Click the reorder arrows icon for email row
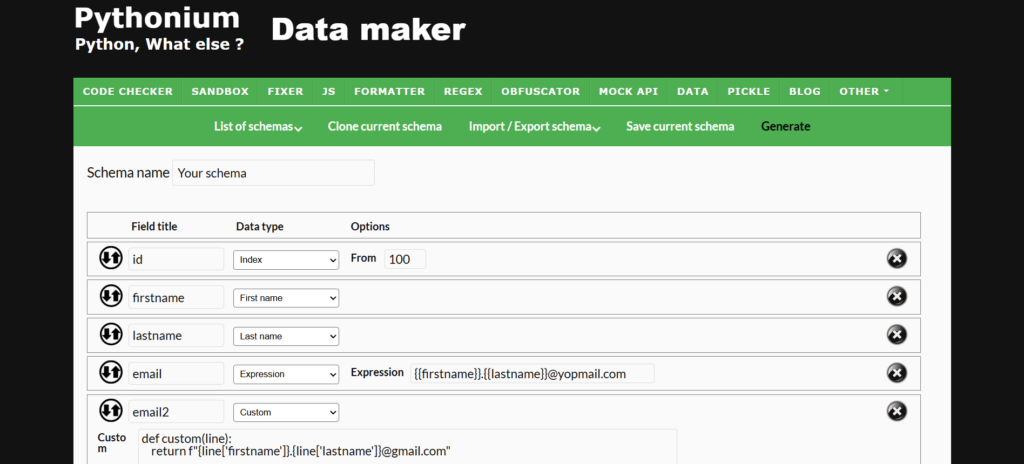The height and width of the screenshot is (464, 1024). pos(110,373)
